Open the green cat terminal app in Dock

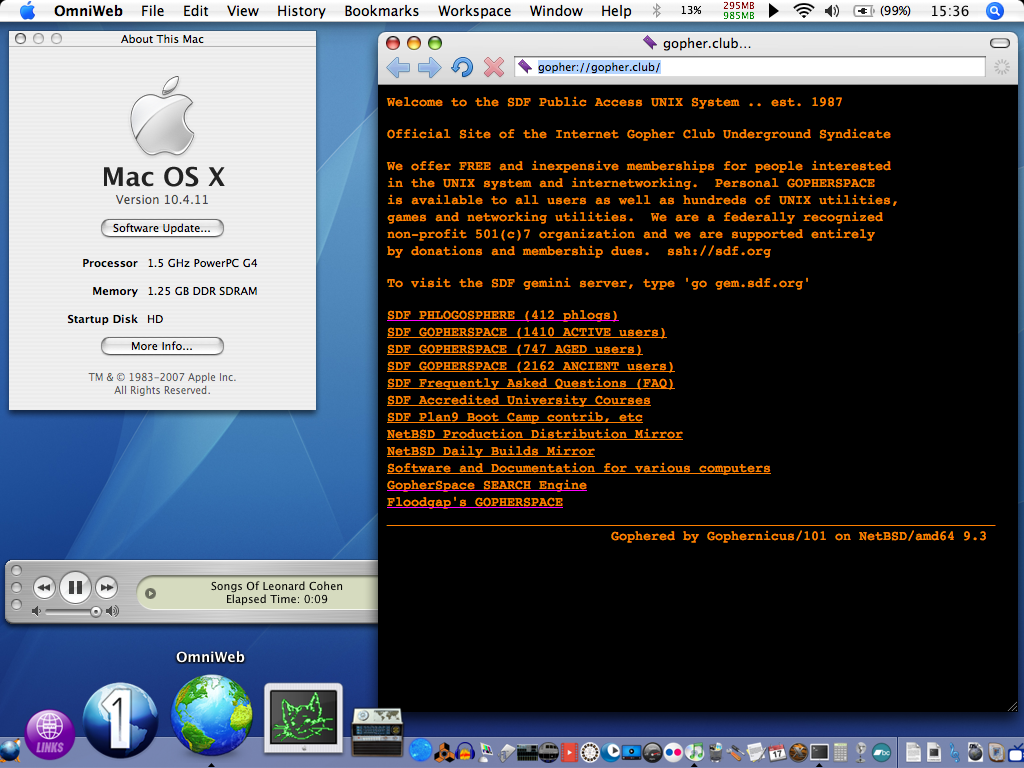coord(303,718)
